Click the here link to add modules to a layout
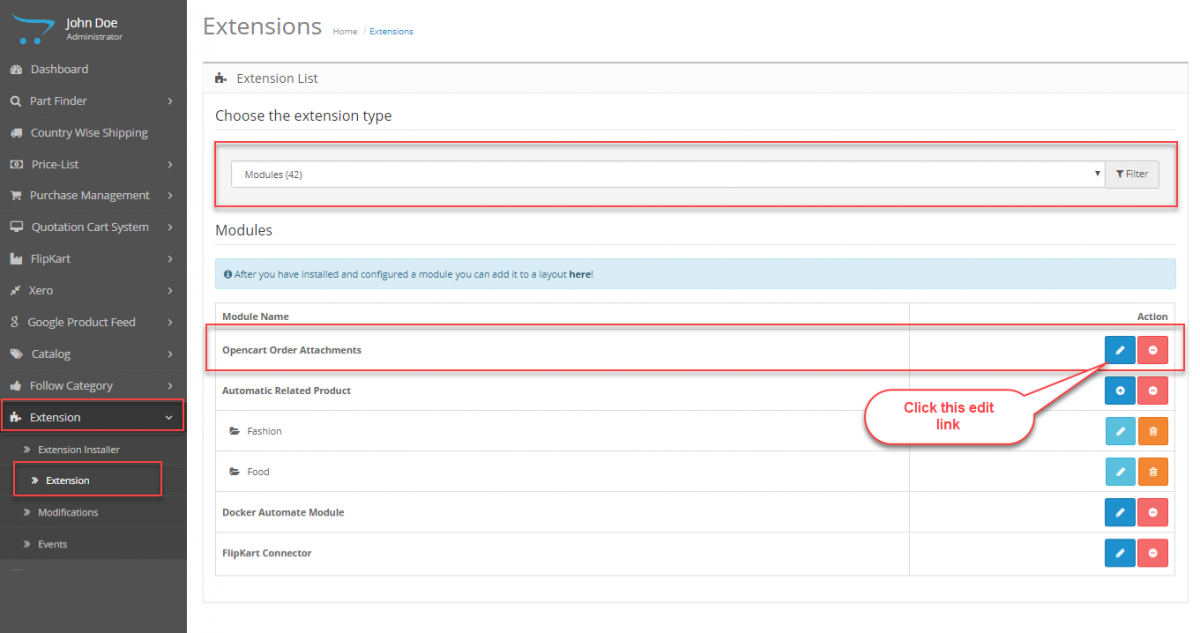The image size is (1200, 633). tap(580, 272)
